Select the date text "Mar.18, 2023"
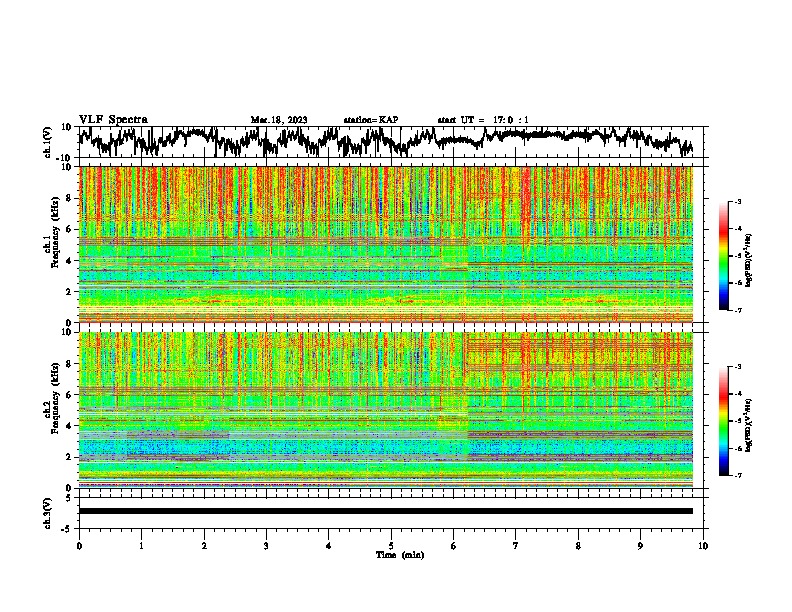The image size is (792, 612). [279, 120]
